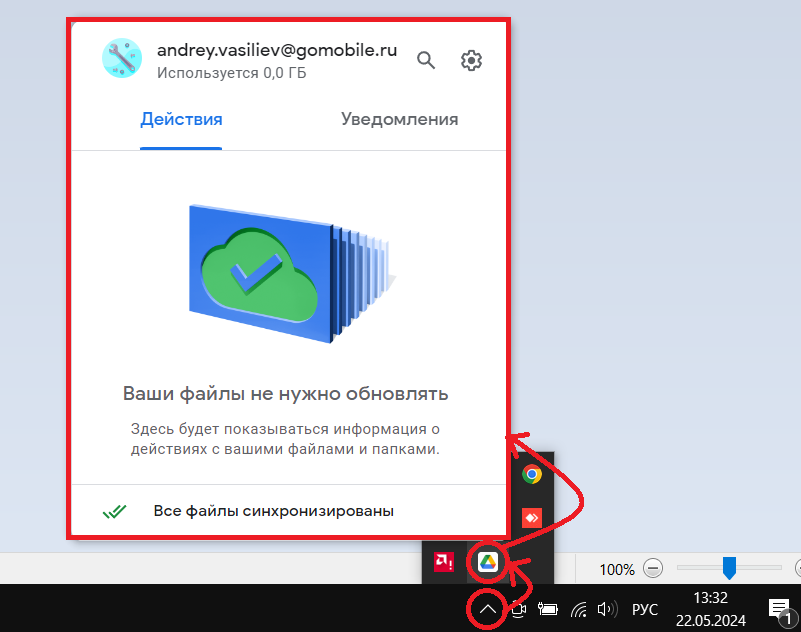Click Все файлы синхронизированы status

tap(273, 511)
